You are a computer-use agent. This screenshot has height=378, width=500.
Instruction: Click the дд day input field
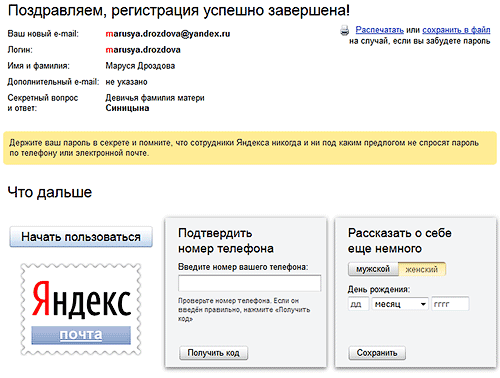pyautogui.click(x=358, y=304)
